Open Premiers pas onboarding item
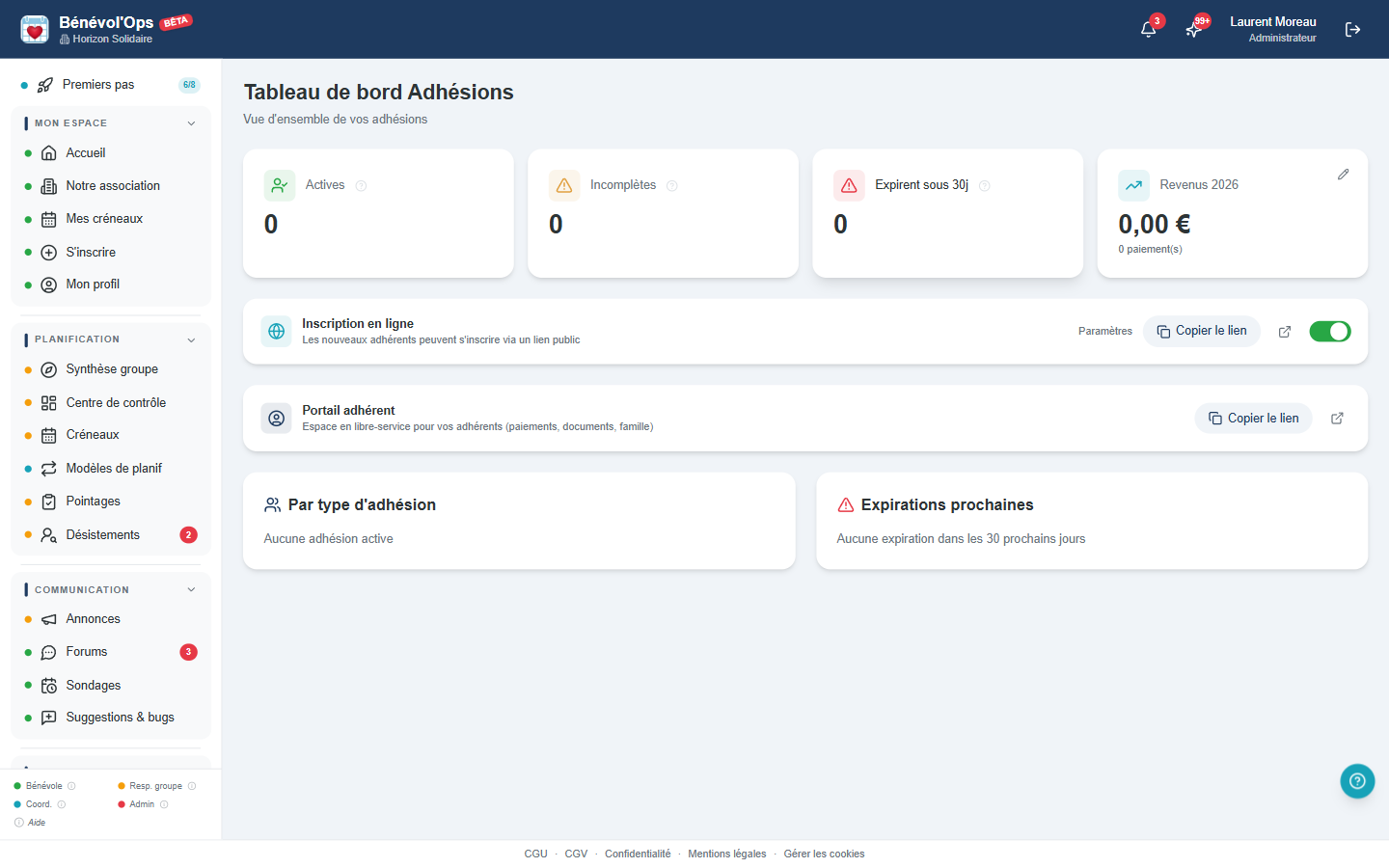This screenshot has width=1389, height=868. [x=110, y=85]
